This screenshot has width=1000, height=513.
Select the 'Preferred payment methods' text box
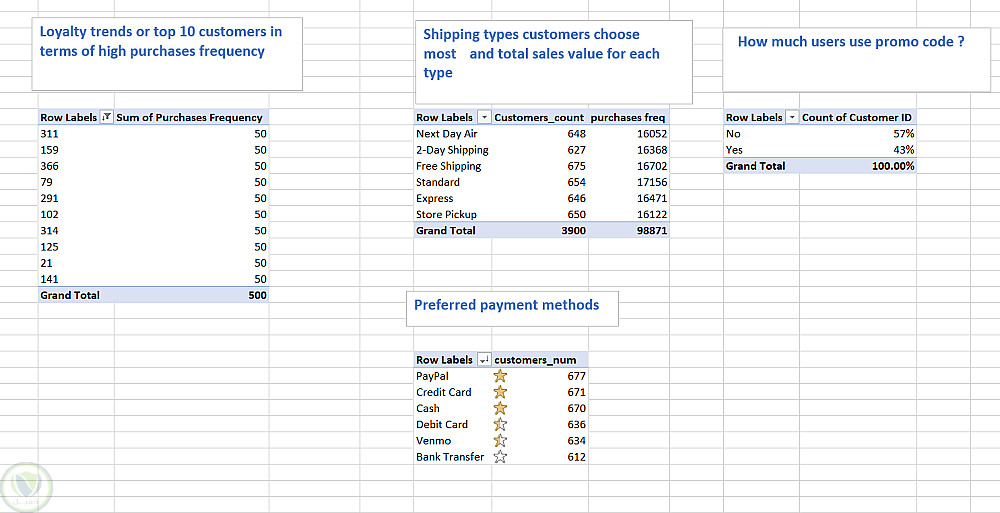[512, 307]
